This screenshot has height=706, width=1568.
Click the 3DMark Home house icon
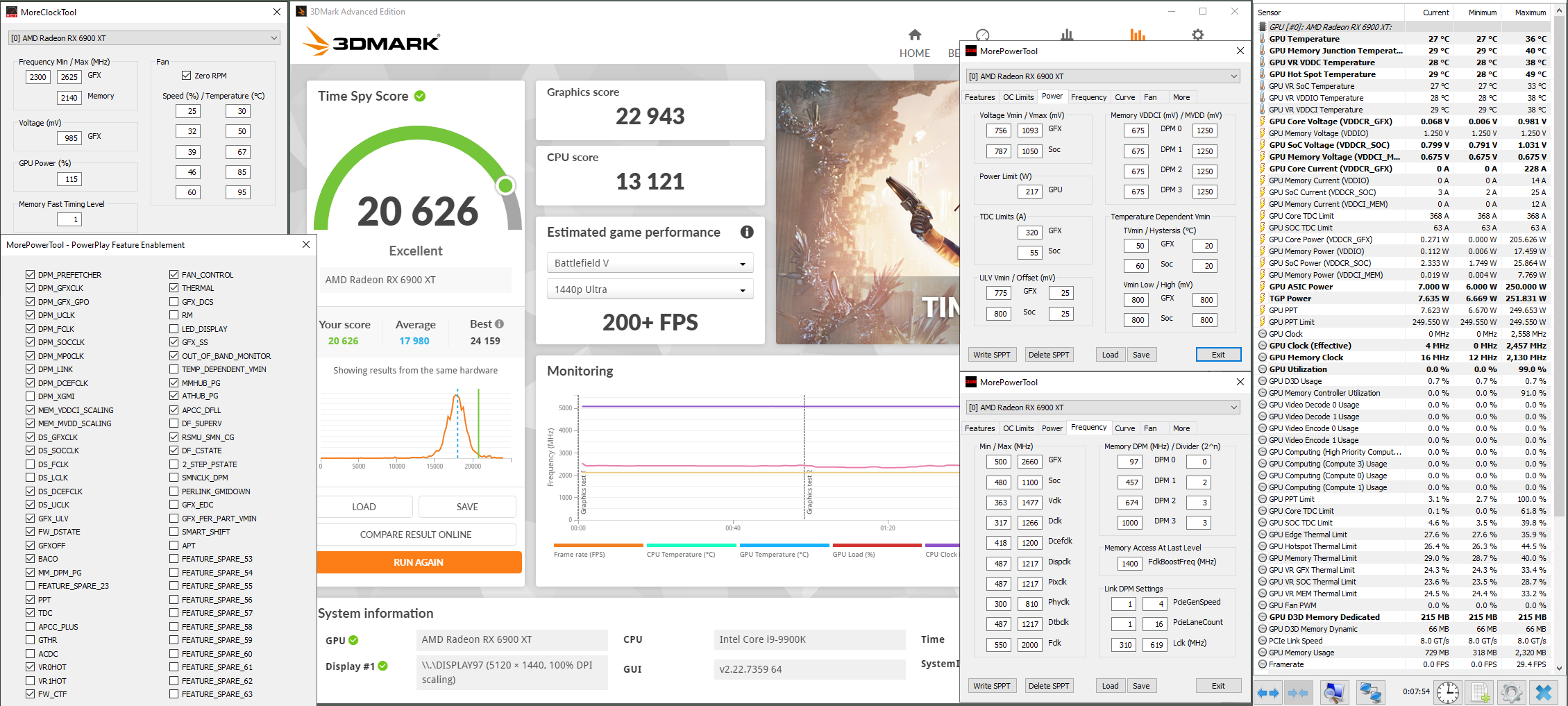[915, 35]
